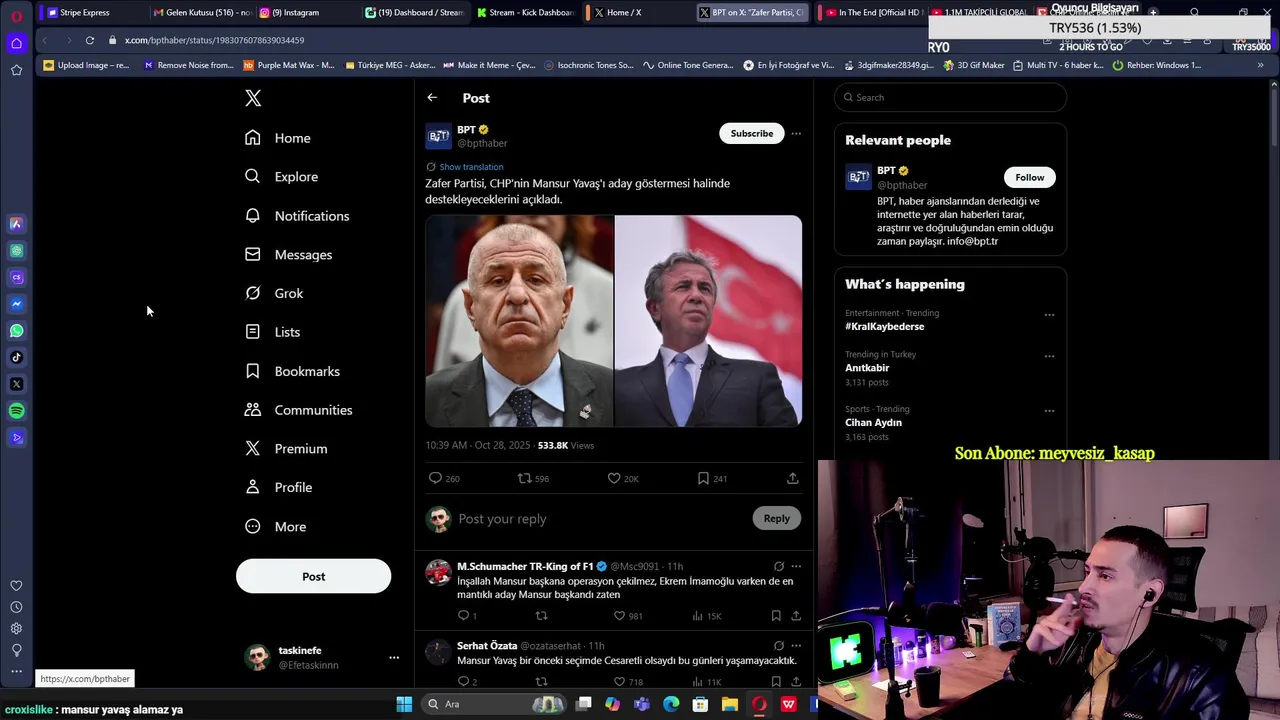Open the Online Tone Generator bookmark
This screenshot has width=1280, height=720.
tap(688, 65)
